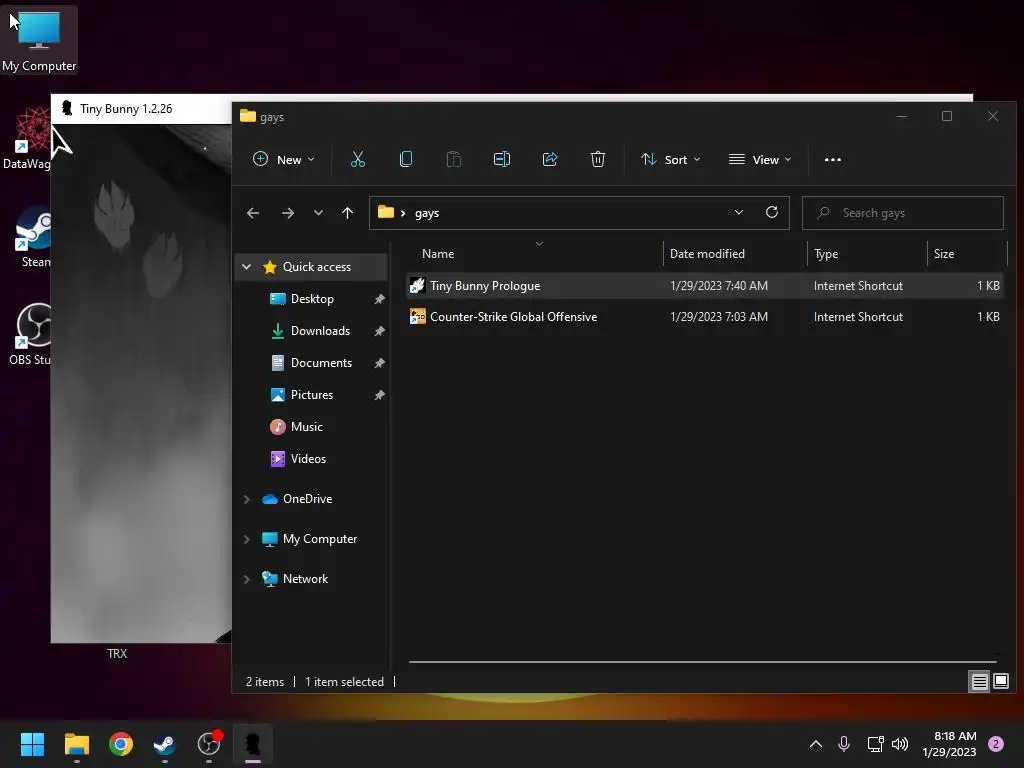Expand the Network tree node
This screenshot has width=1024, height=768.
(x=246, y=579)
